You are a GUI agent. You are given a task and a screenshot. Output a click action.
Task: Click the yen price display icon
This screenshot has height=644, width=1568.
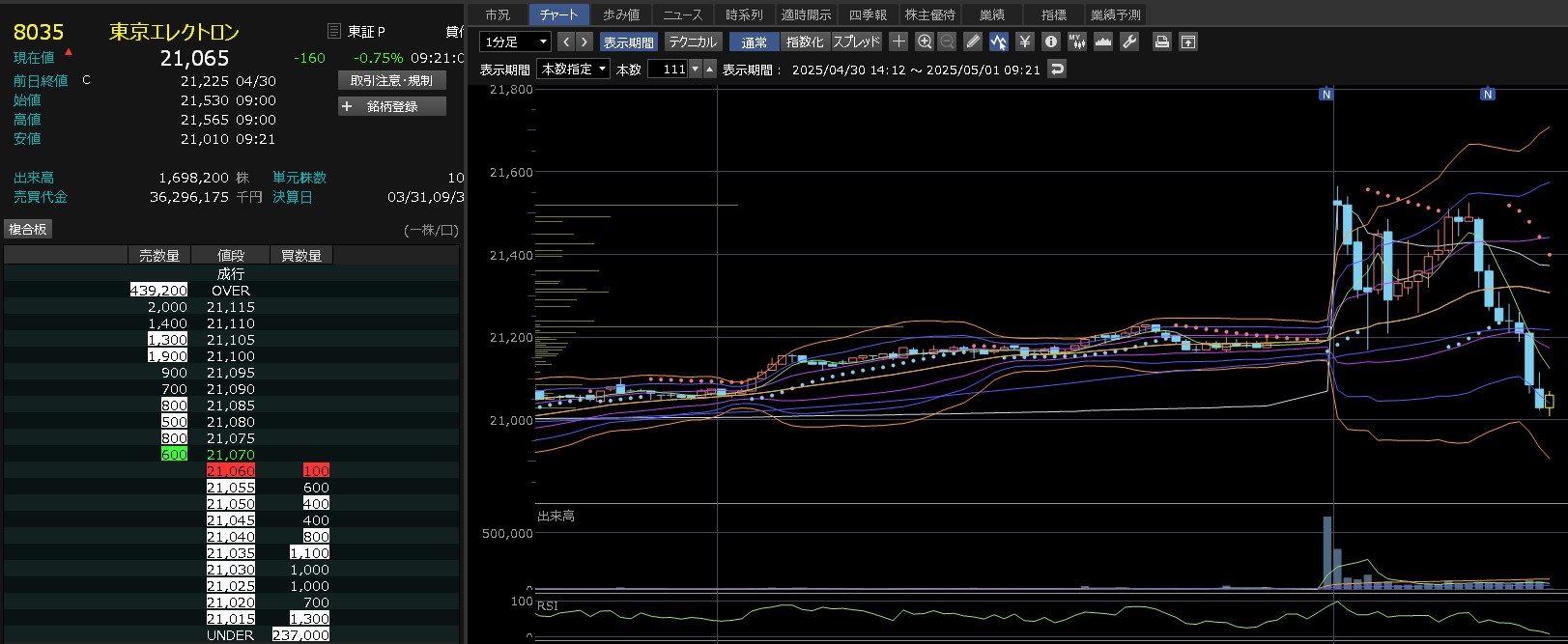(1025, 42)
